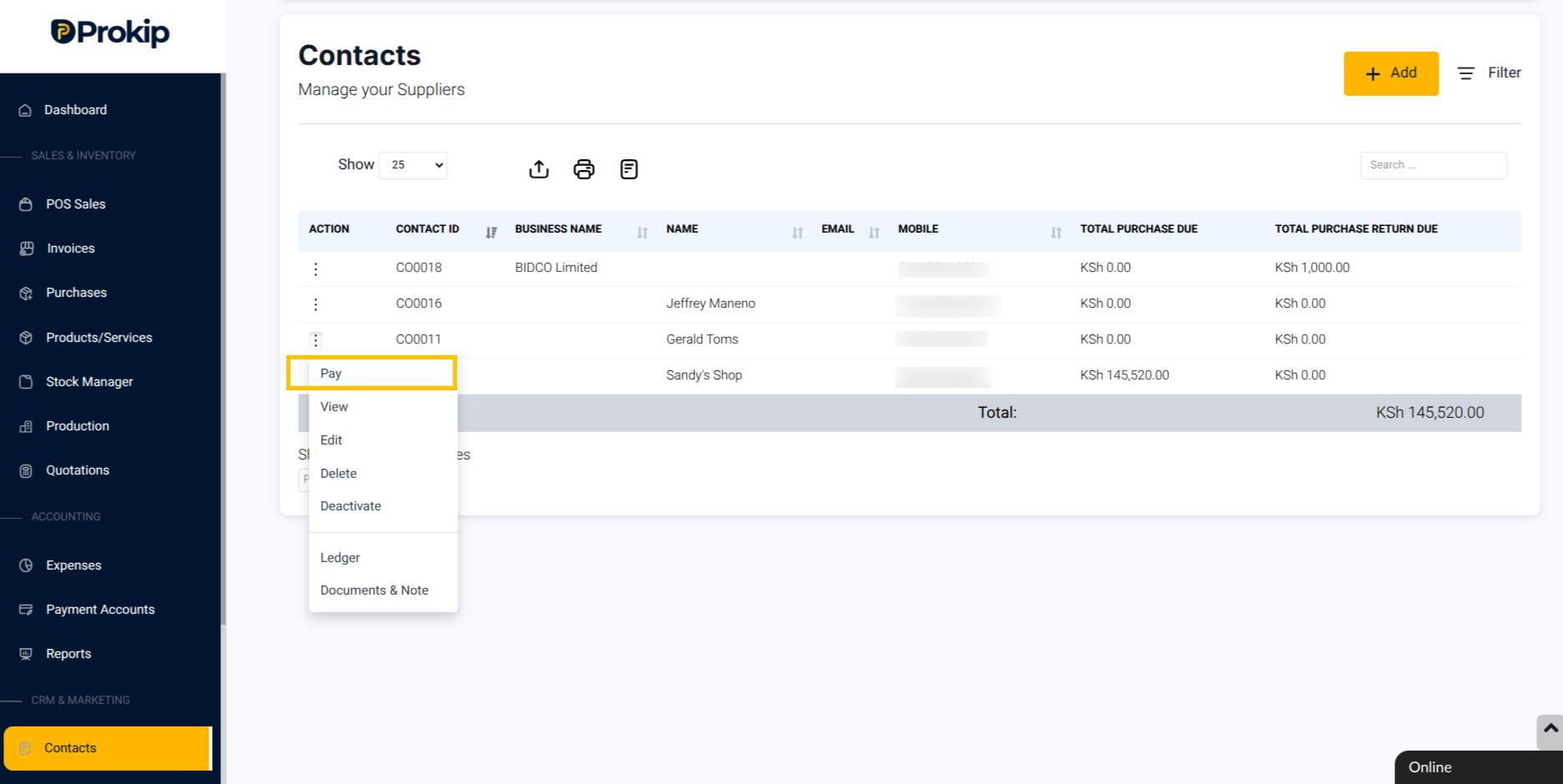1563x784 pixels.
Task: Click the Prokip logo
Action: click(110, 32)
